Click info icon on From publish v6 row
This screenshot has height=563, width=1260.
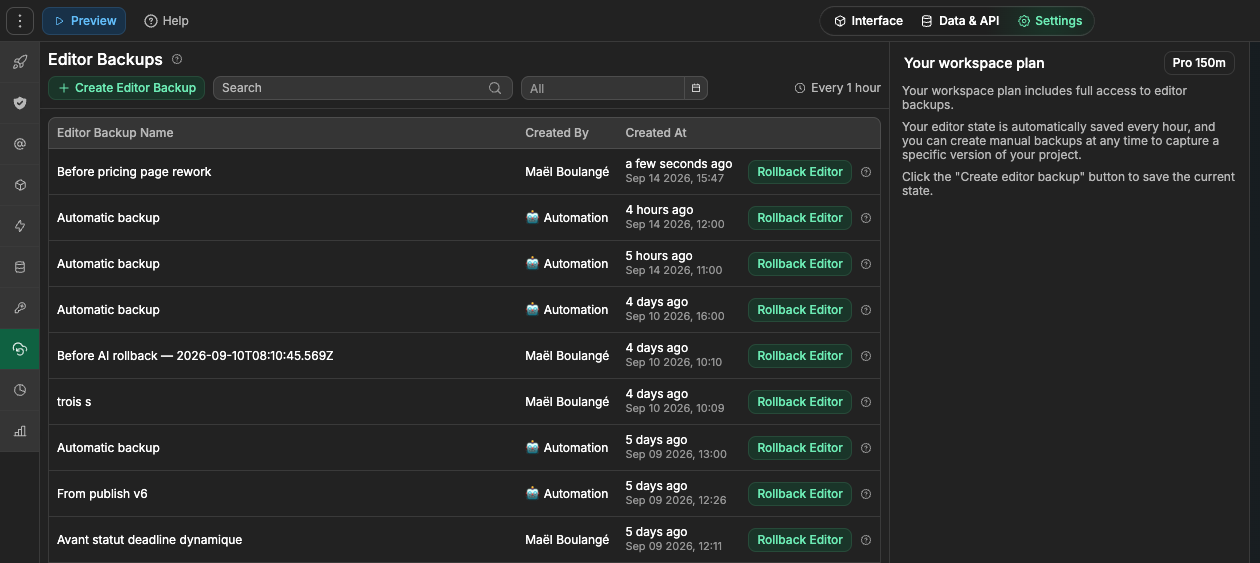pos(866,494)
